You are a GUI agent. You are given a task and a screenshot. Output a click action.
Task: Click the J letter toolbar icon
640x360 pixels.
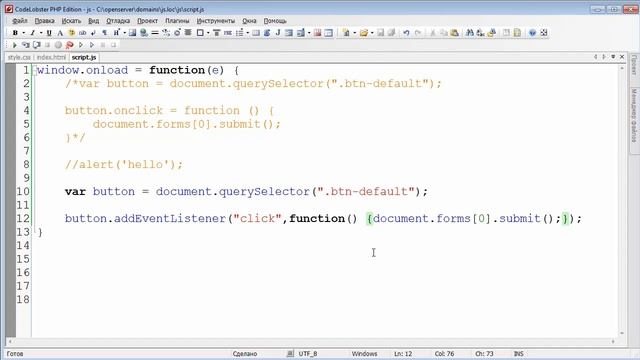click(278, 33)
